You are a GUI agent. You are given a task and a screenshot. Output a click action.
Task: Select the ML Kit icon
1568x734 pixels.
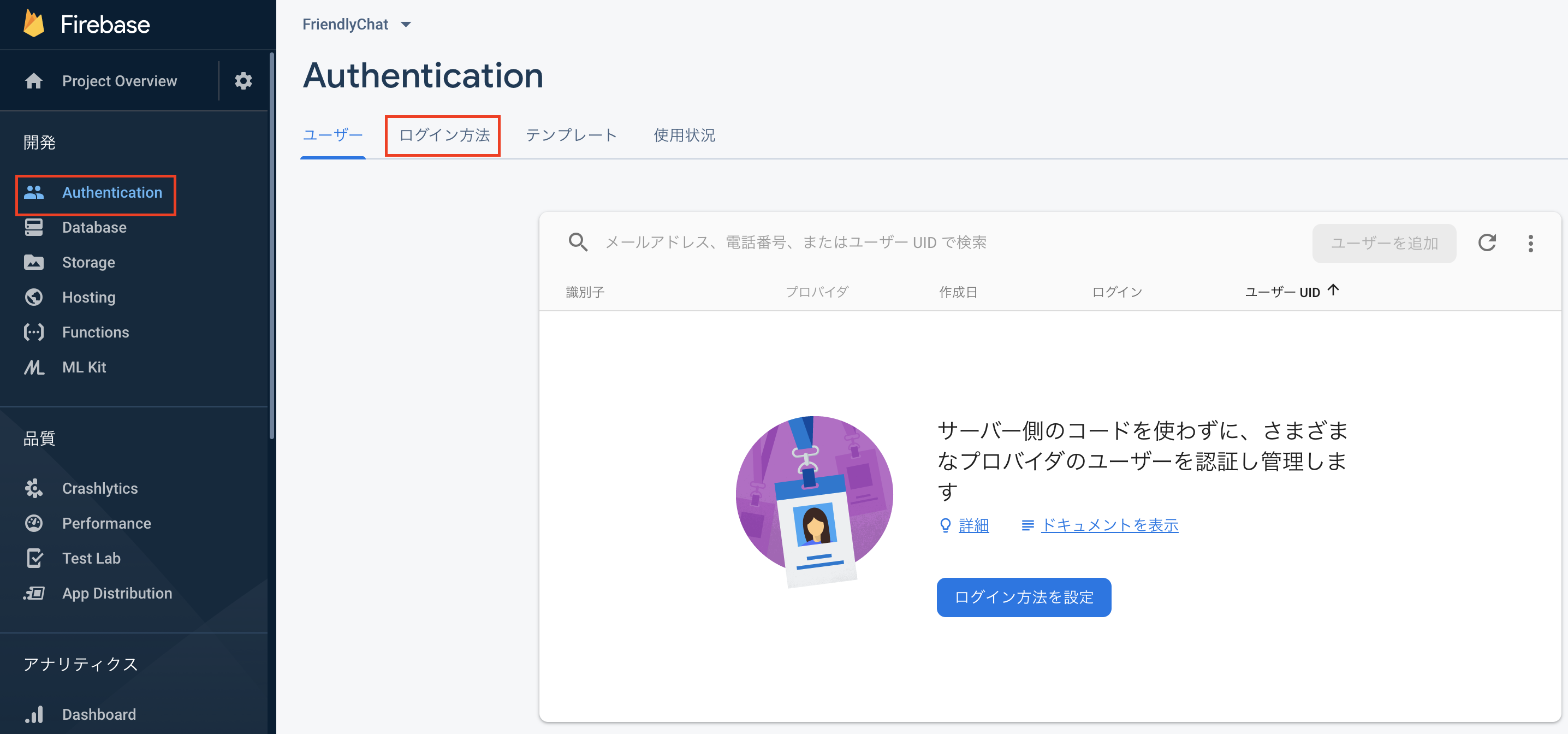point(33,368)
